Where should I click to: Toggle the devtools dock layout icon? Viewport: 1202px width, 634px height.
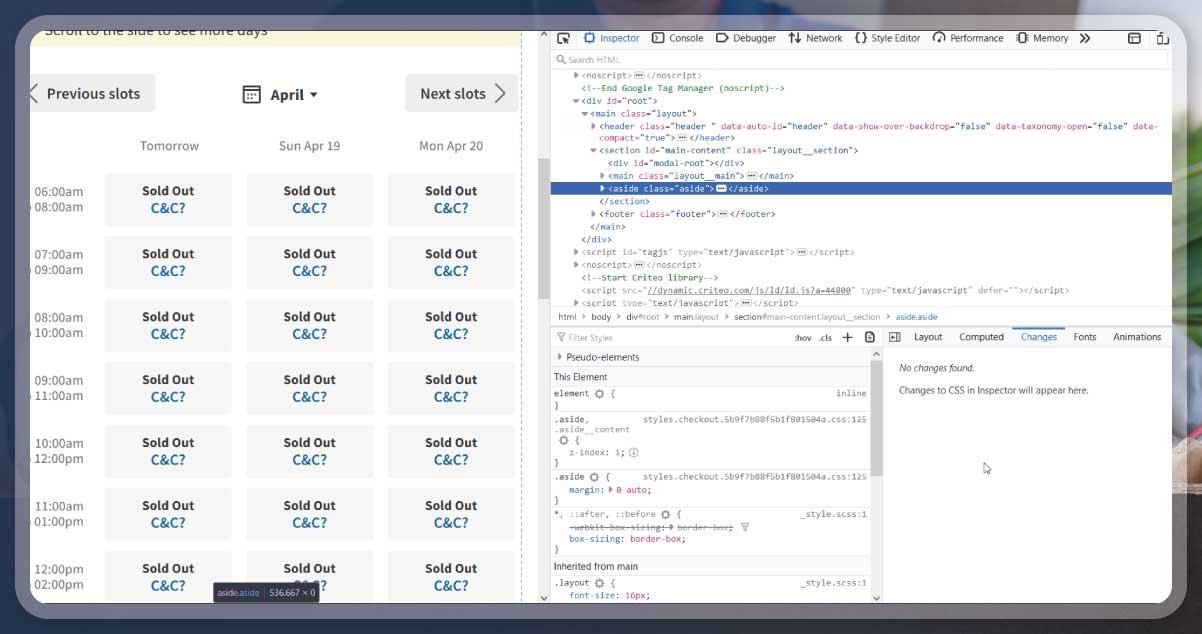pos(1134,38)
